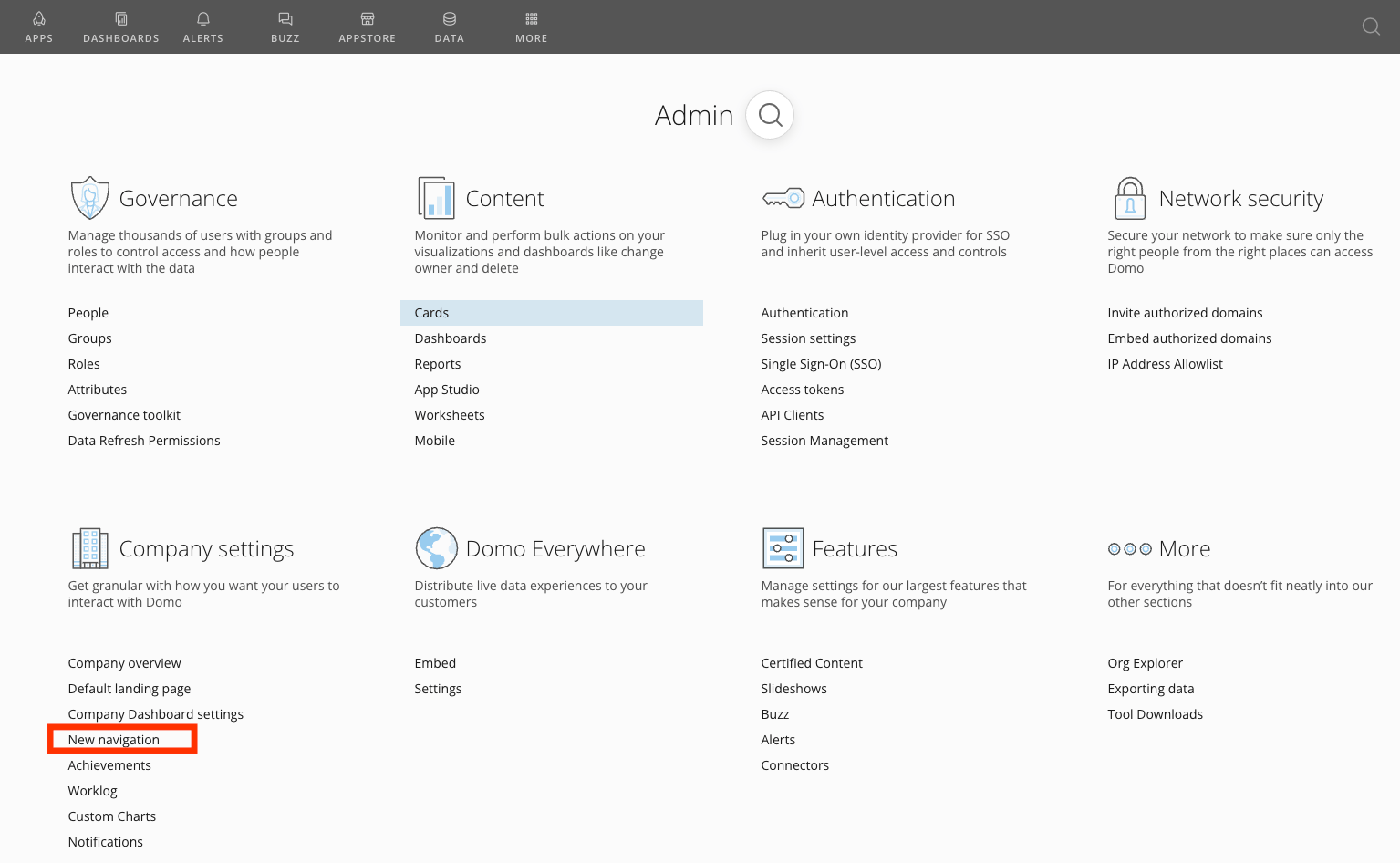The height and width of the screenshot is (863, 1400).
Task: Open Embed under Domo Everywhere
Action: coord(435,663)
